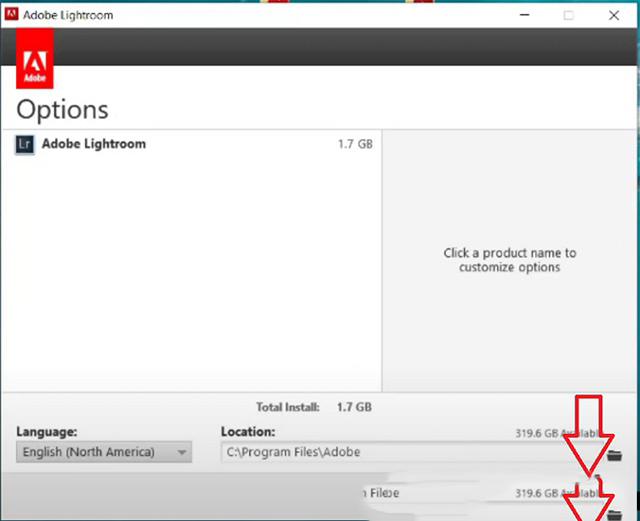Click the C:\Program Files\Adobe location field
The width and height of the screenshot is (640, 521).
[412, 452]
